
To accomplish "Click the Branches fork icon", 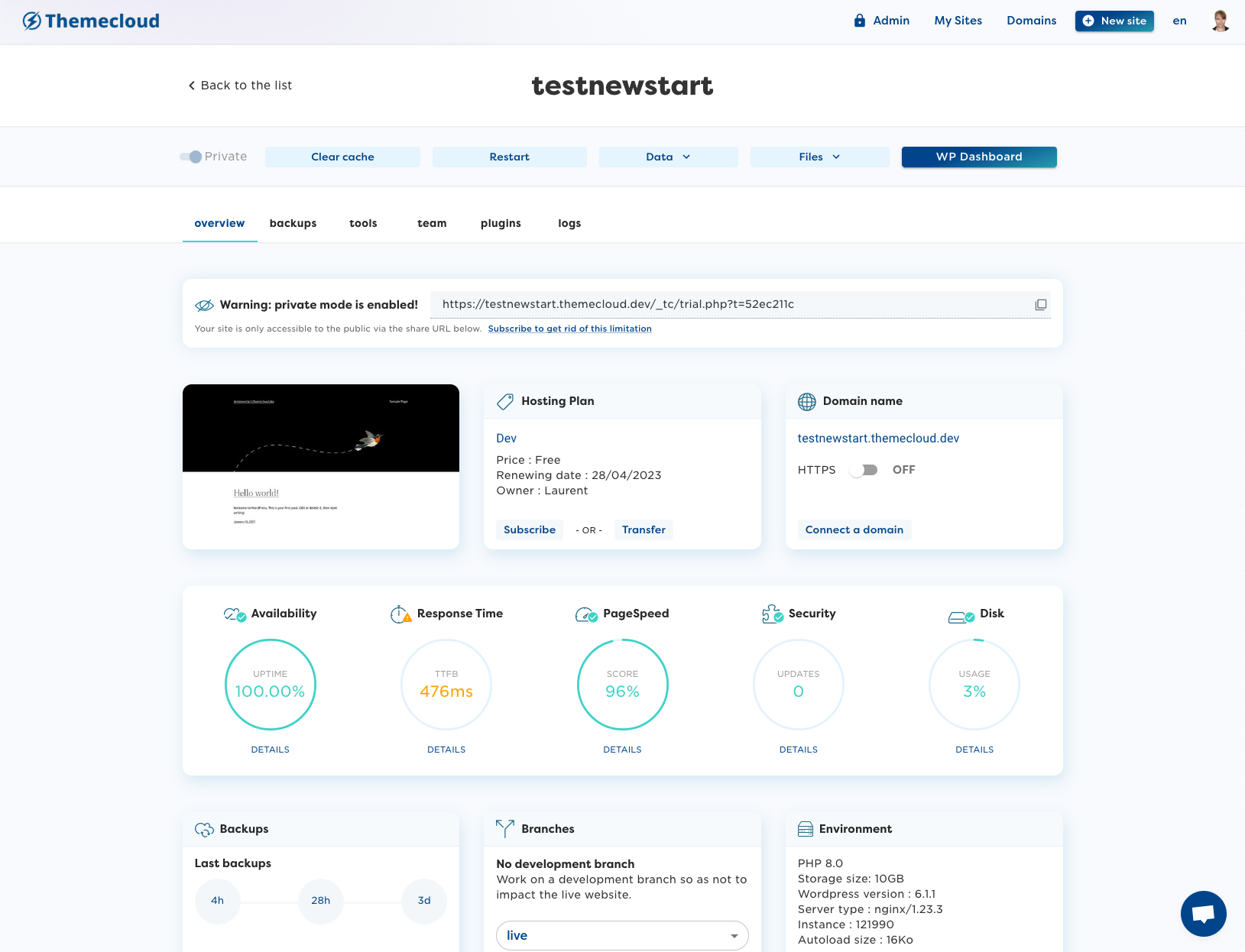I will [x=505, y=829].
